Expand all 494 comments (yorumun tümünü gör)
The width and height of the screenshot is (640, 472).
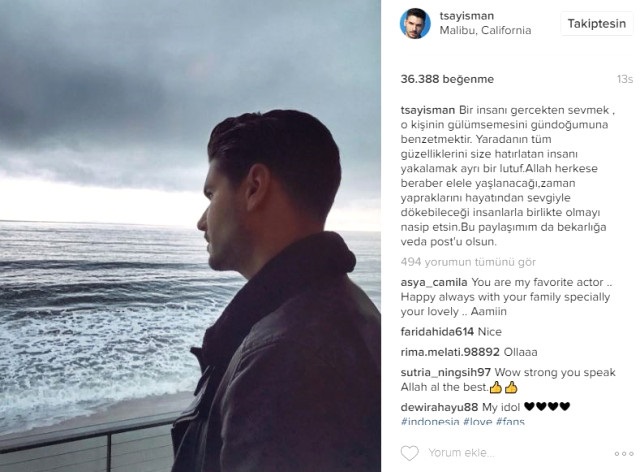tap(468, 262)
